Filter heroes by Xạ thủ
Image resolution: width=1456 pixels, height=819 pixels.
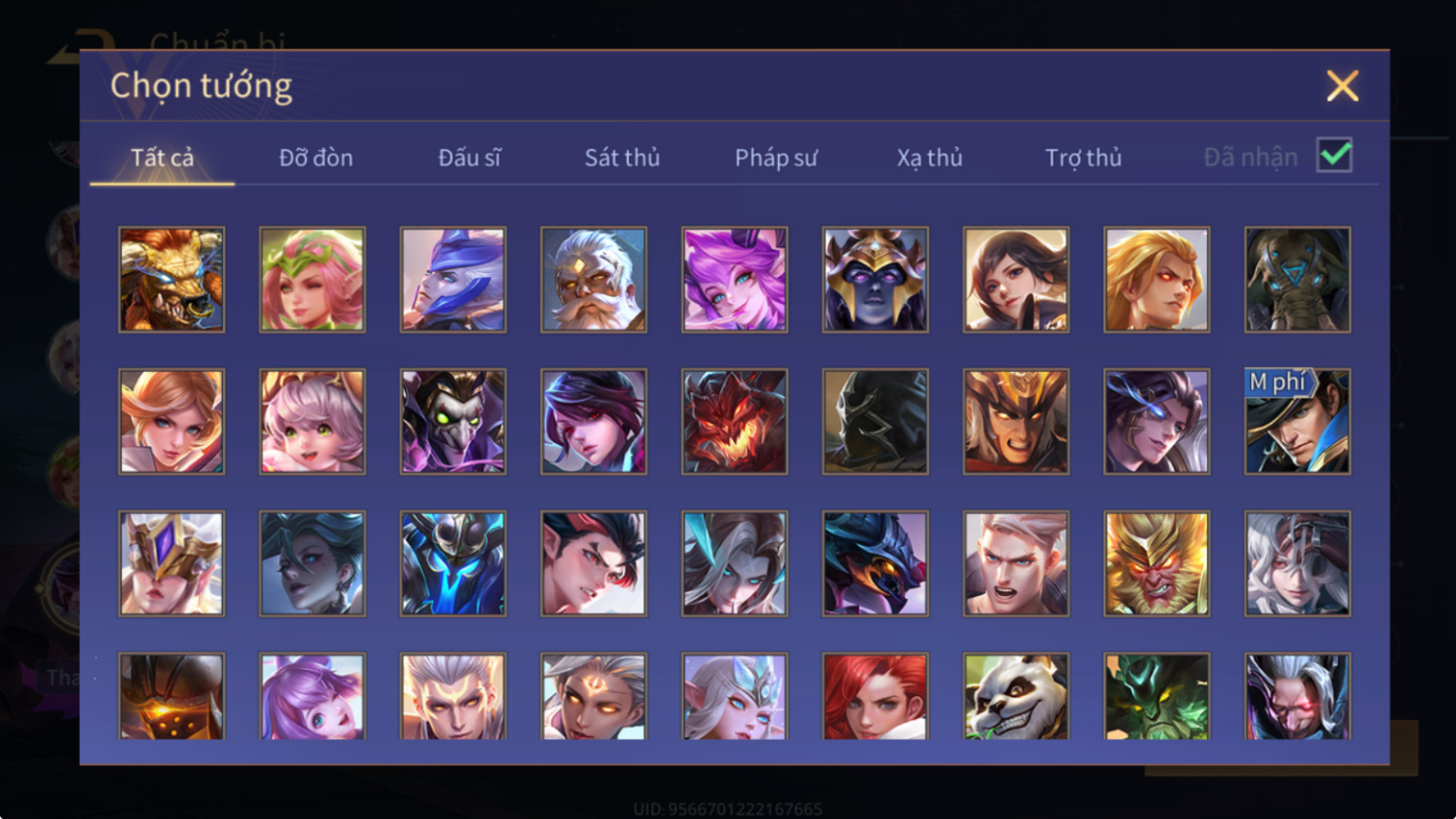coord(929,158)
